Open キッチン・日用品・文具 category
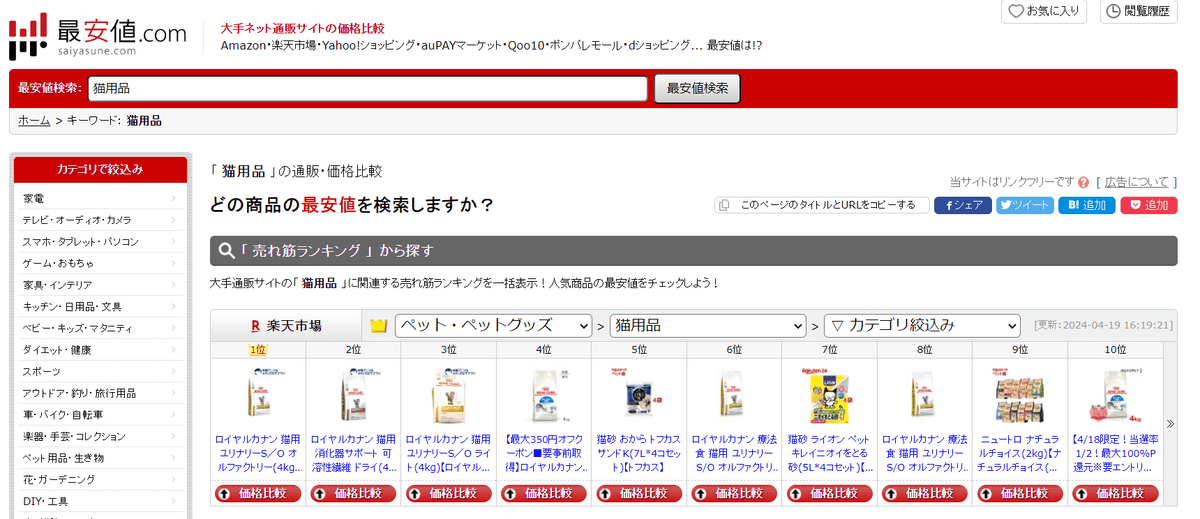 tap(101, 307)
